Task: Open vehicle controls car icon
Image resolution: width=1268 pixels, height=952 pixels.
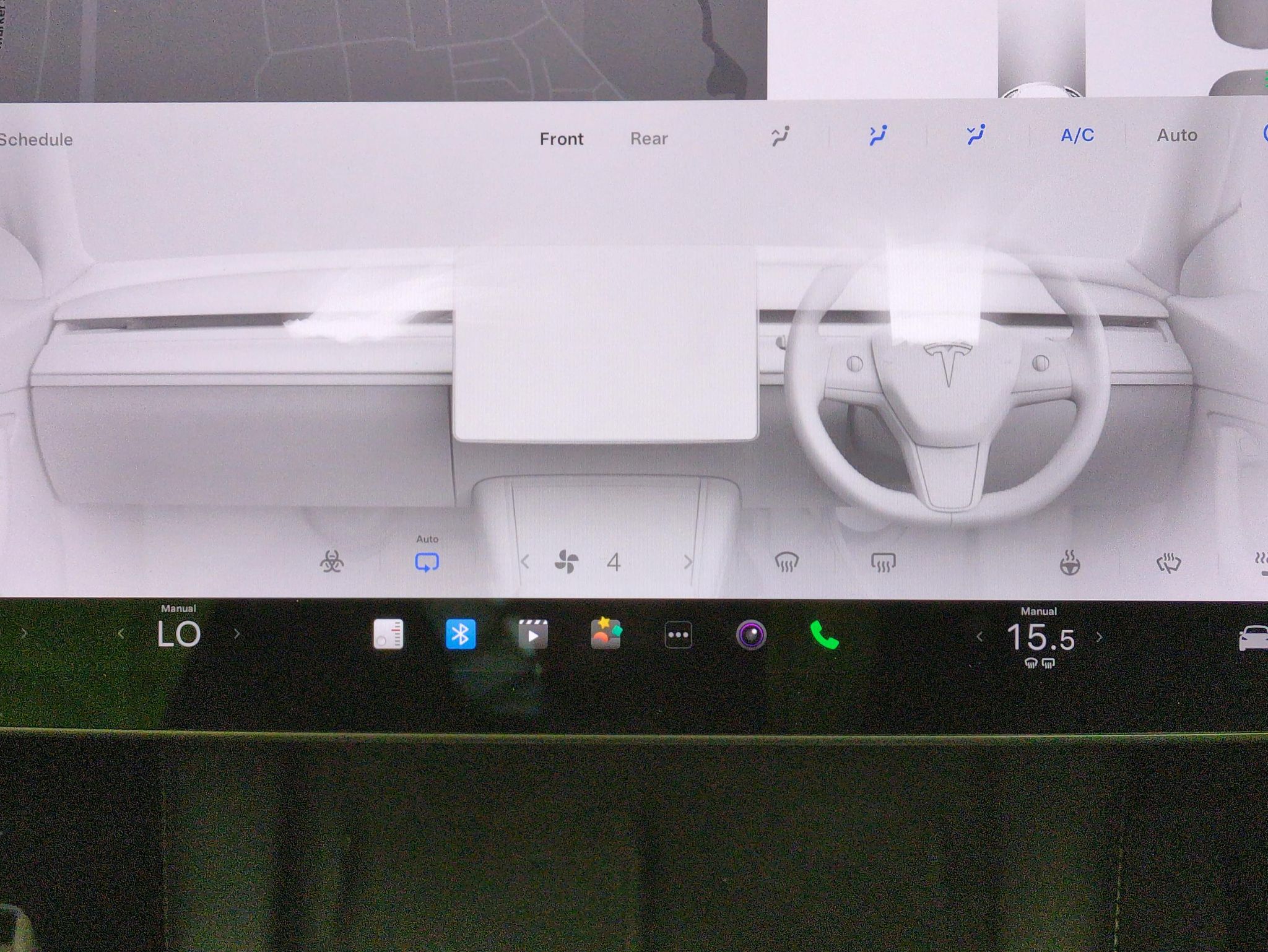Action: coord(1253,638)
